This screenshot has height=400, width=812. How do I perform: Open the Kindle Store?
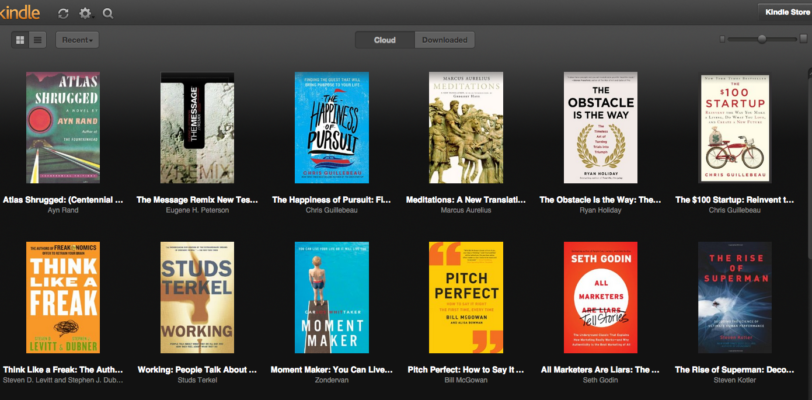783,11
